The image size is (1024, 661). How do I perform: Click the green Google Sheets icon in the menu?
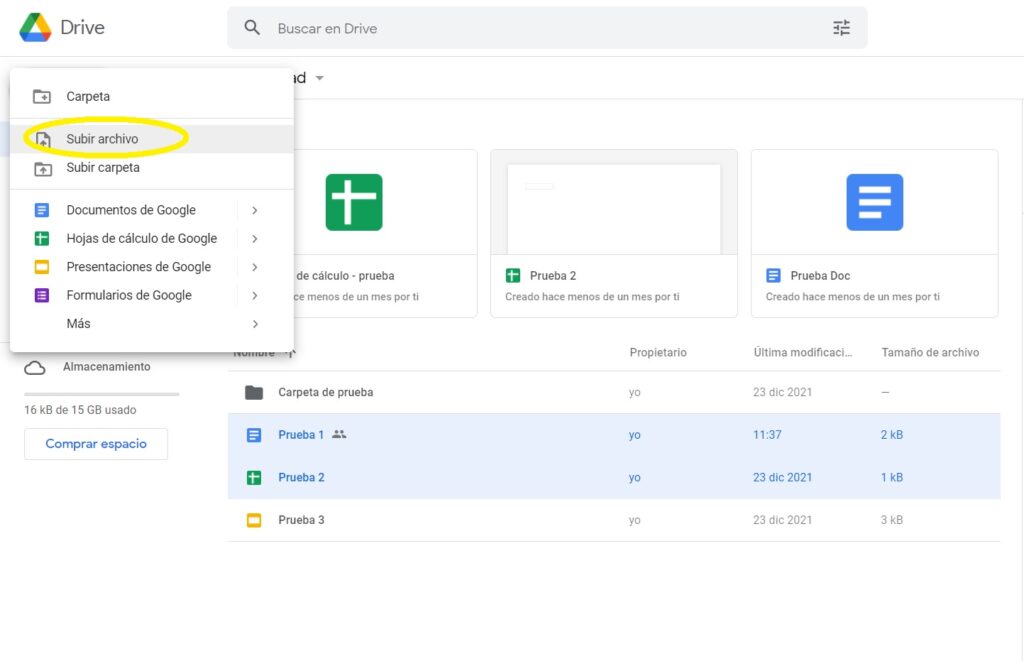42,238
